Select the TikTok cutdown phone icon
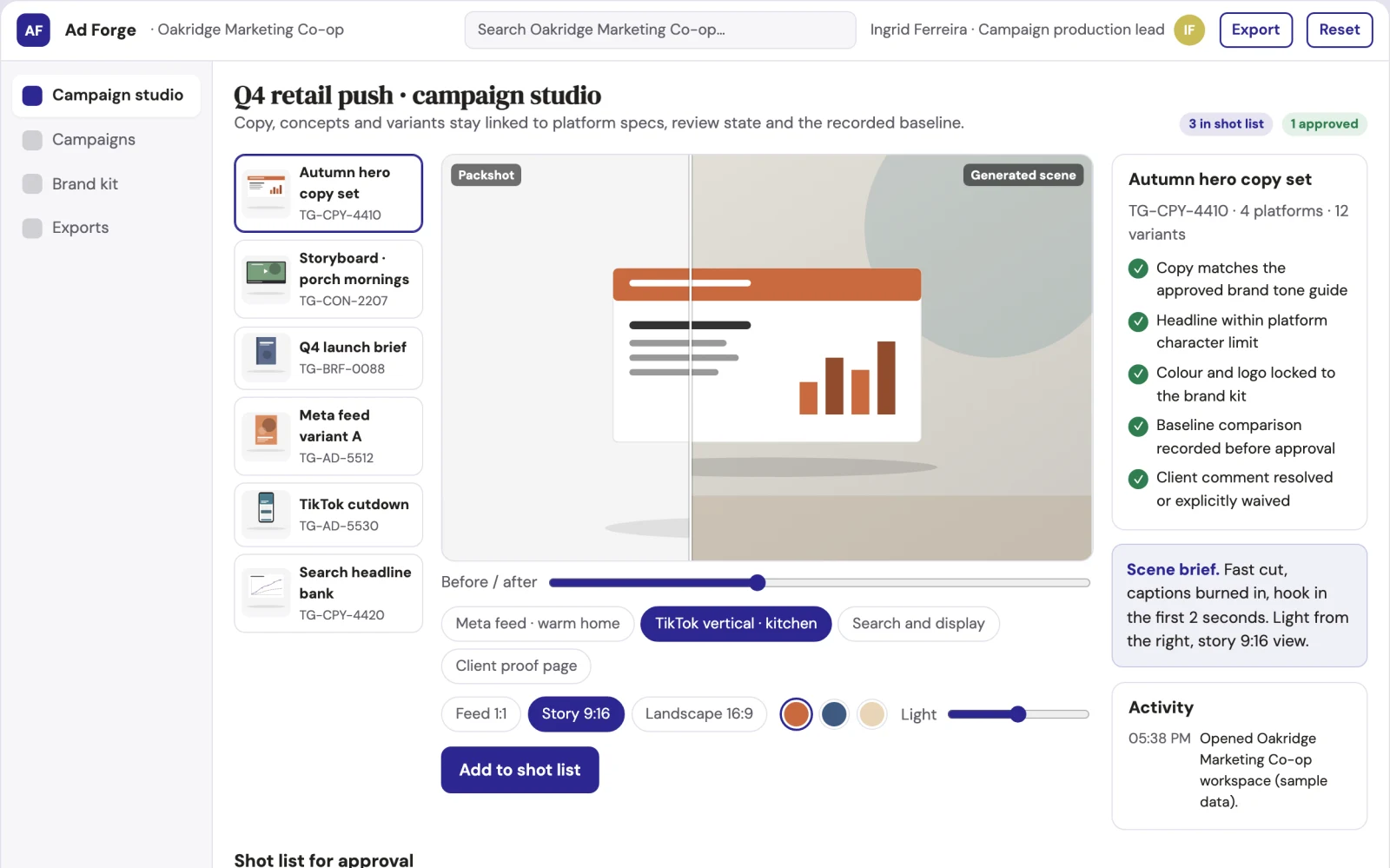The image size is (1390, 868). click(x=266, y=514)
